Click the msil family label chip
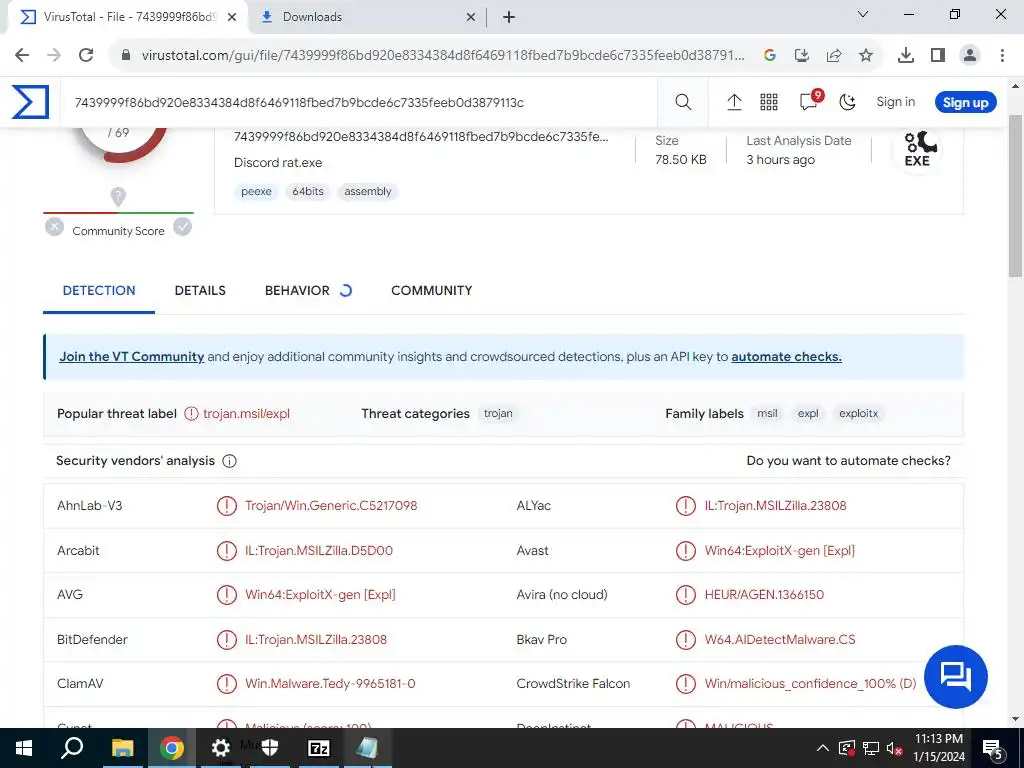The image size is (1024, 768). coord(767,413)
